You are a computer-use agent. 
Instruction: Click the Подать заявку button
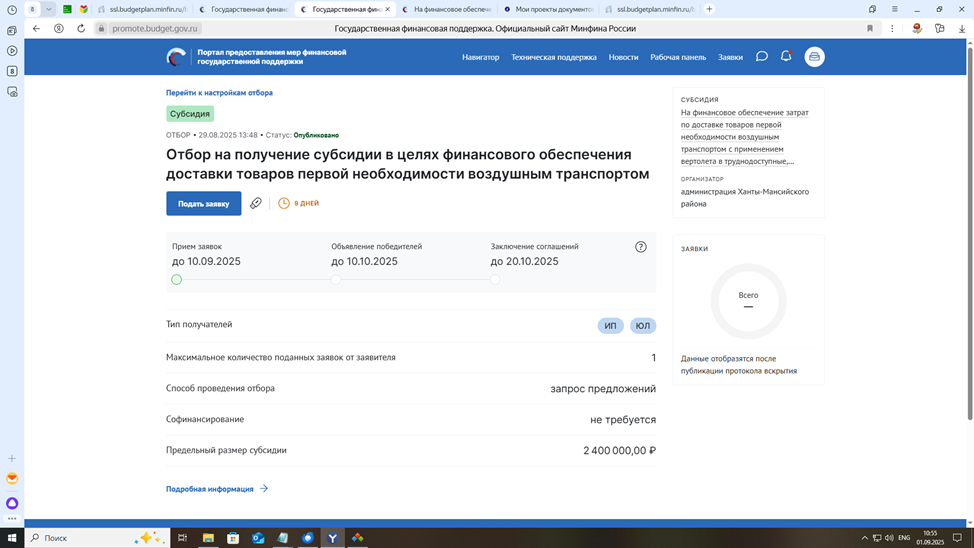tap(203, 203)
